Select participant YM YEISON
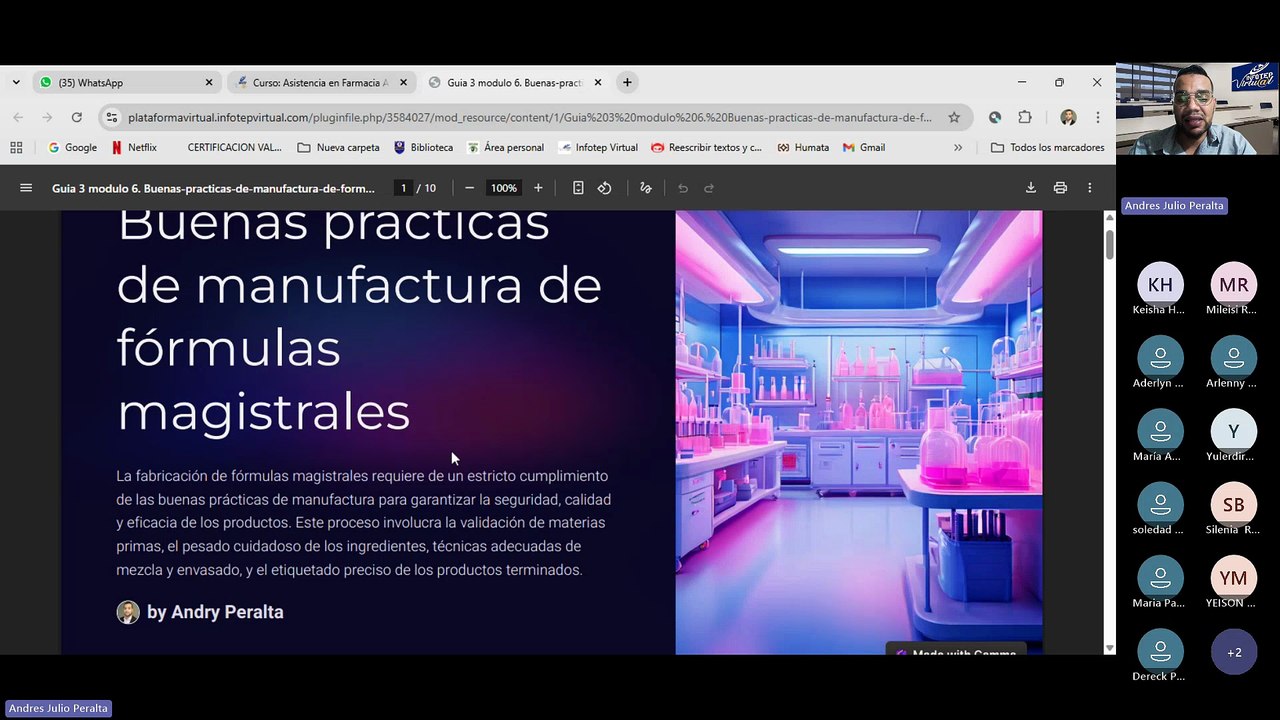Image resolution: width=1280 pixels, height=720 pixels. coord(1233,584)
